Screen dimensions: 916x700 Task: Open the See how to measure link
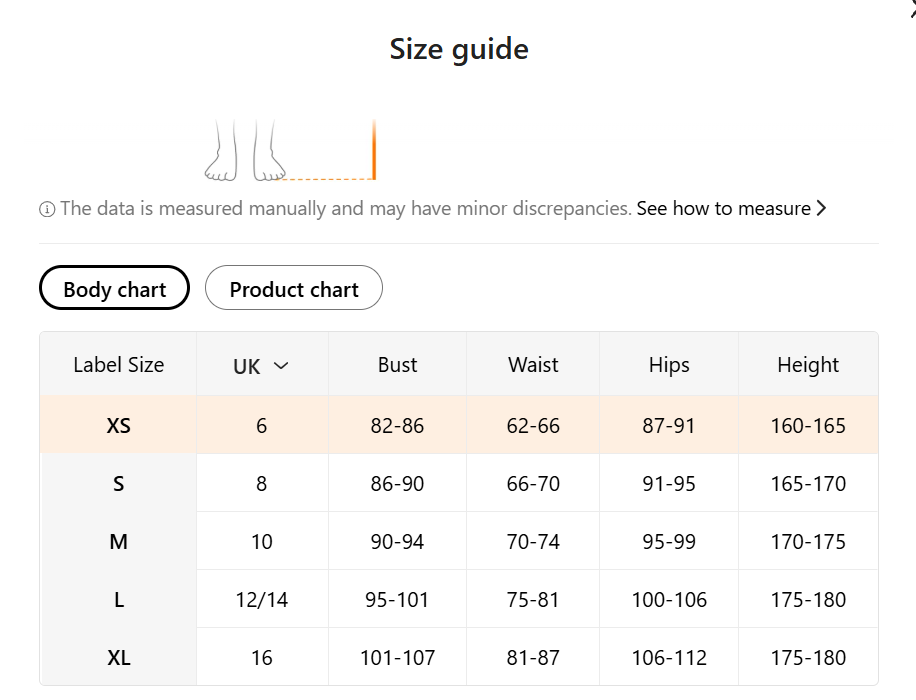pos(723,209)
